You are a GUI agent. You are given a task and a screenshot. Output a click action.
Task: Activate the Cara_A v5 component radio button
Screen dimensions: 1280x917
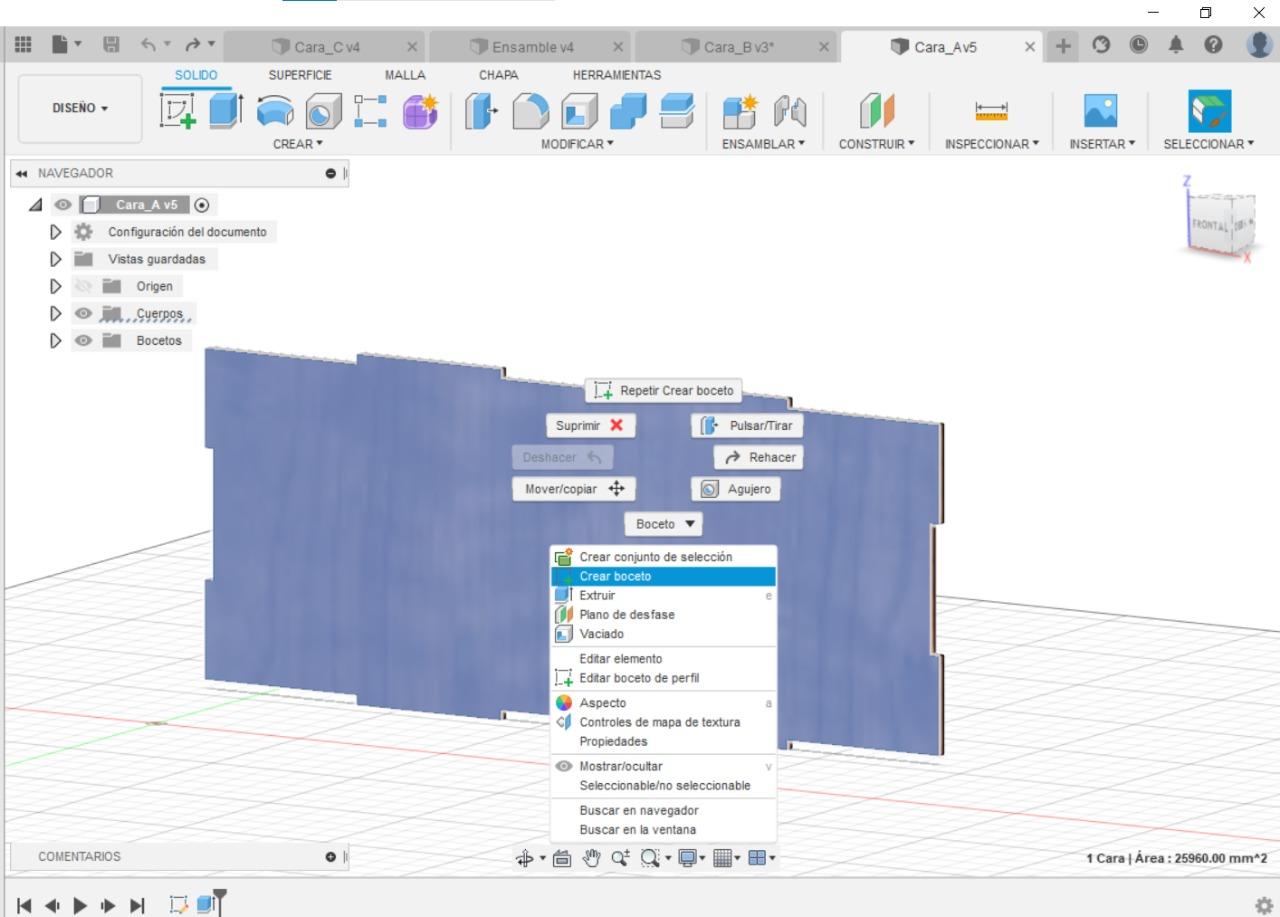coord(202,205)
